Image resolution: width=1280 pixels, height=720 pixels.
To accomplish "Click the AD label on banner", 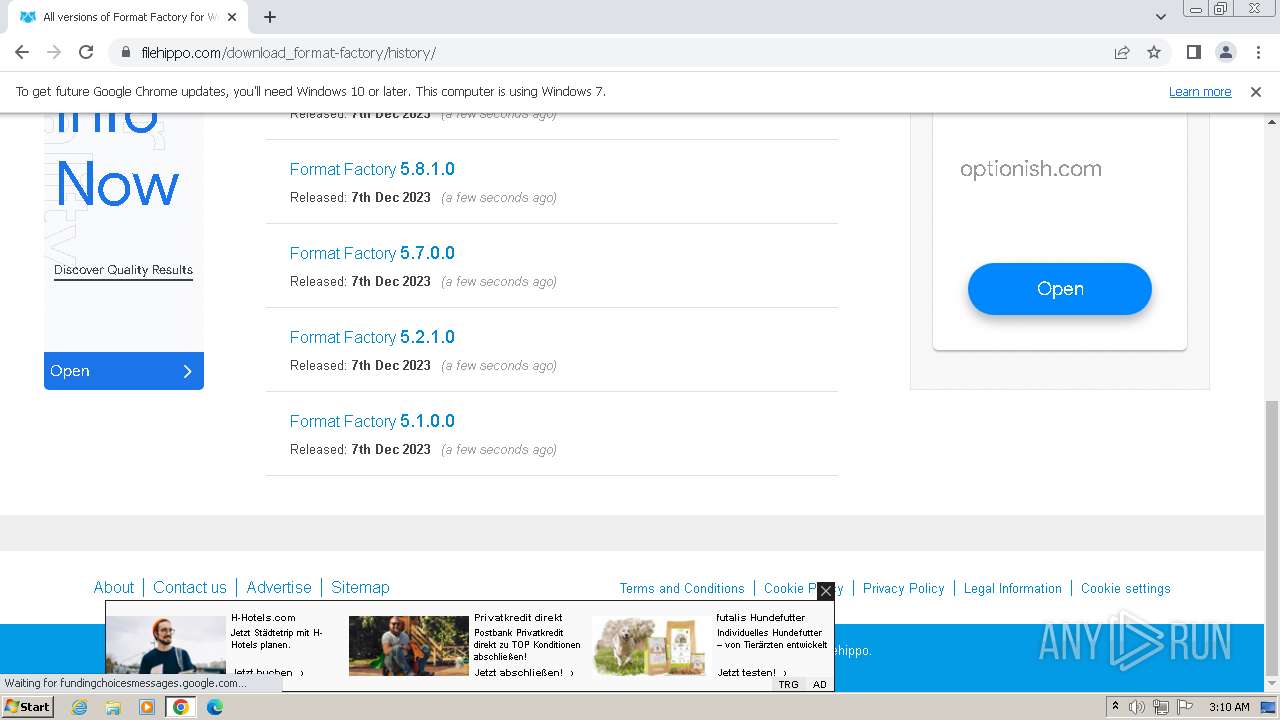I will pos(820,685).
